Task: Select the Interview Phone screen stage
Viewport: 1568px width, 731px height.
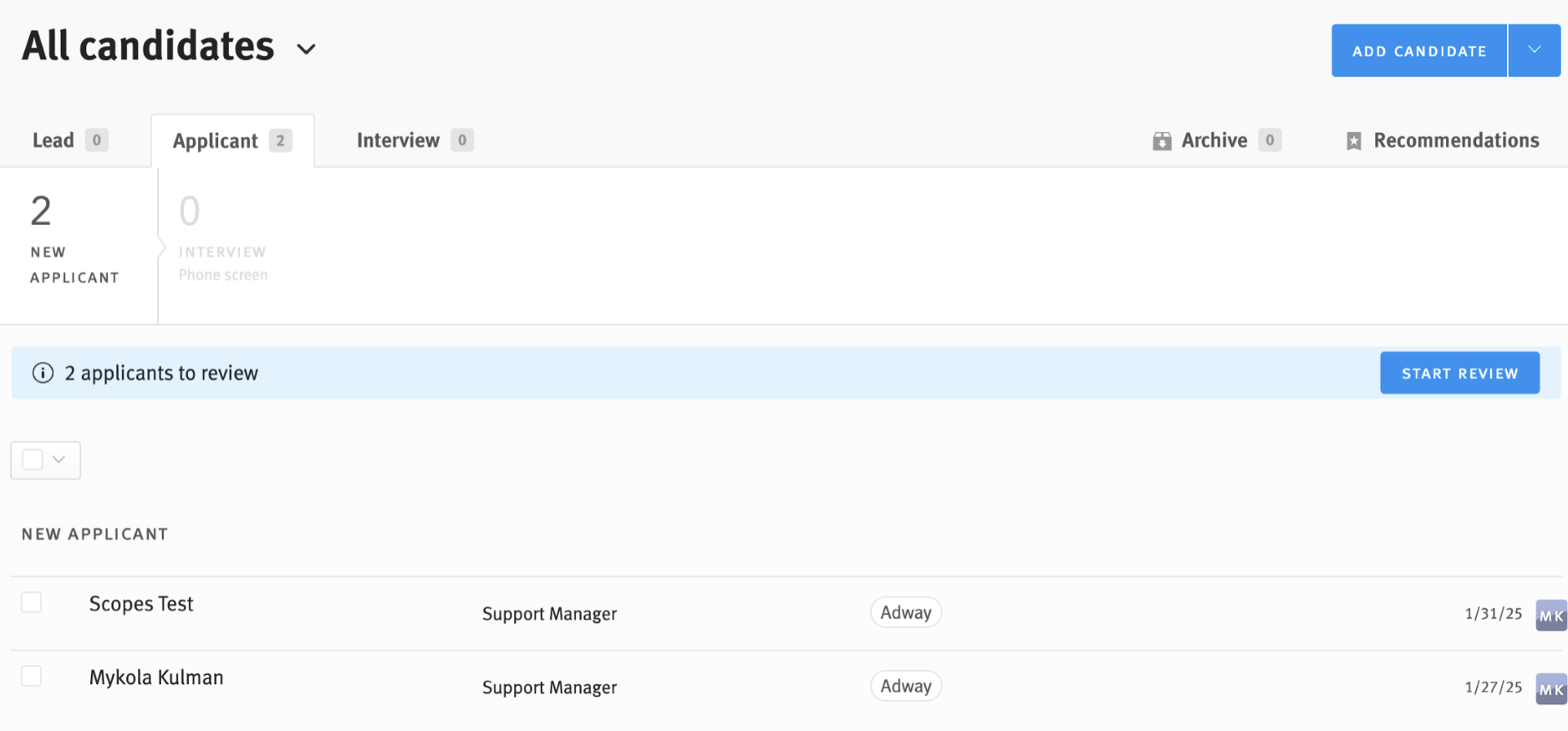Action: click(x=222, y=238)
